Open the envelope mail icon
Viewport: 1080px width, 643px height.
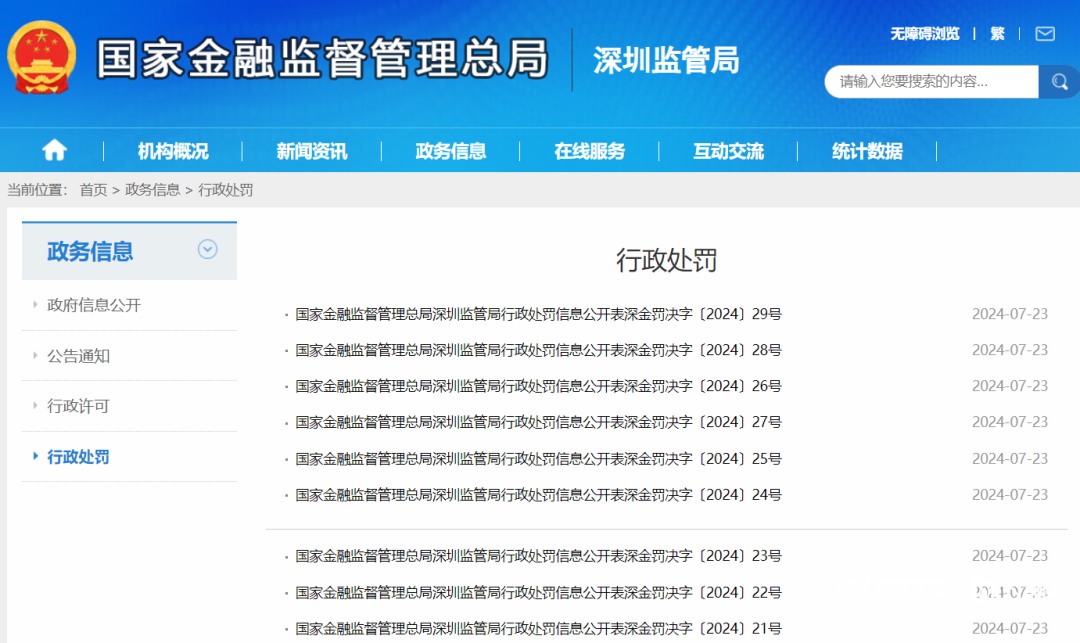click(1045, 34)
